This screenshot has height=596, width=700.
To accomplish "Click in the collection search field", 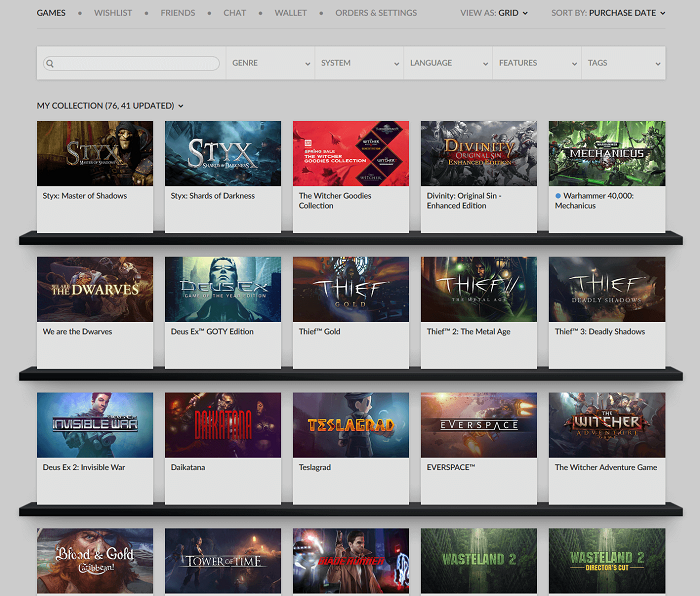I will (x=135, y=63).
